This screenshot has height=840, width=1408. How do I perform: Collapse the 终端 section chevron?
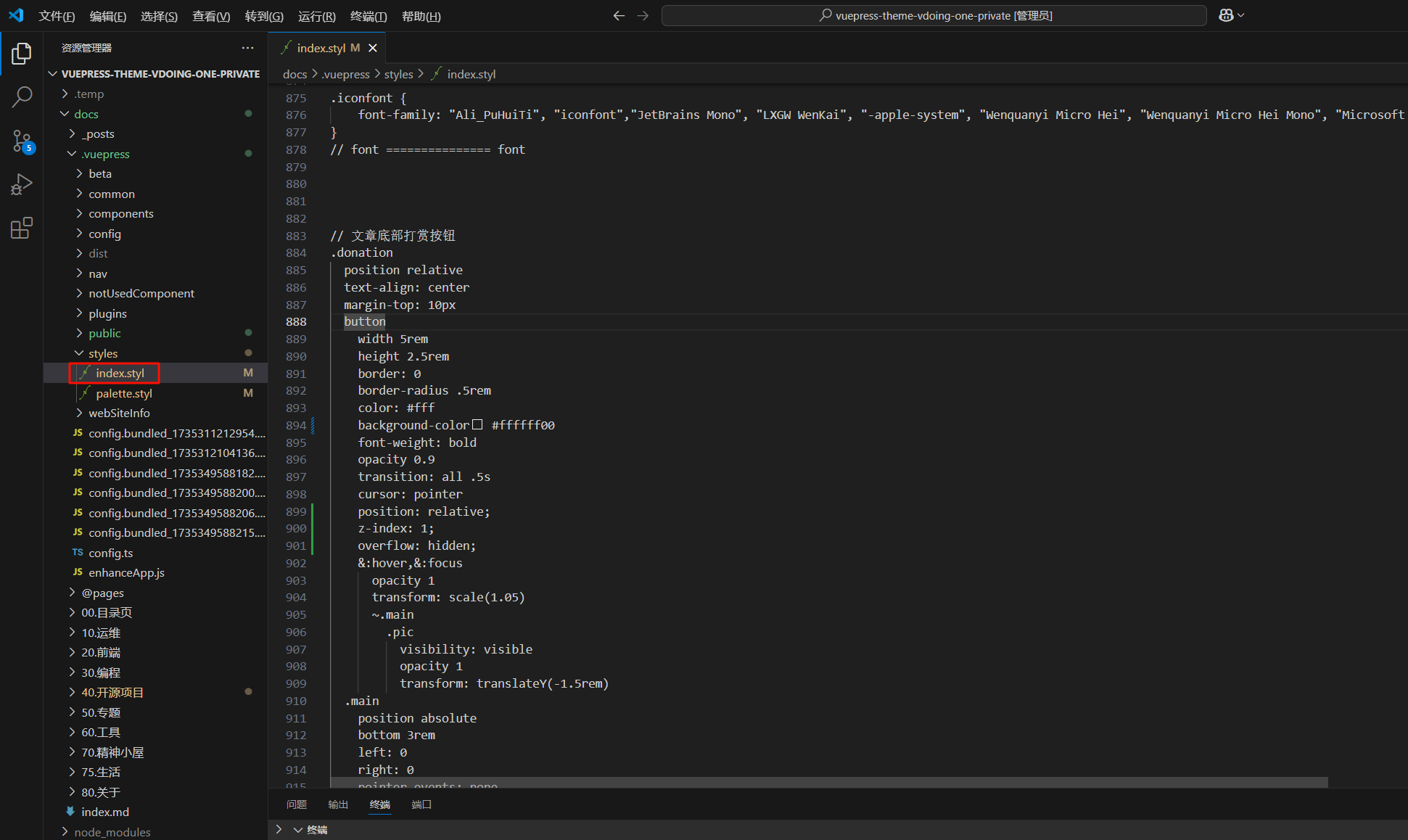(x=297, y=830)
